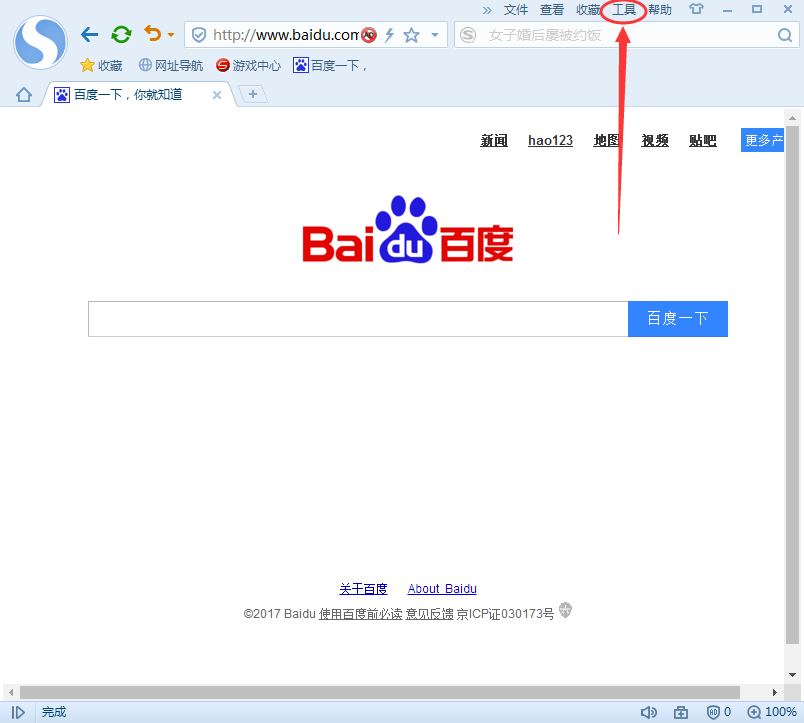
Task: Click the 百度一下 search button
Action: point(677,318)
